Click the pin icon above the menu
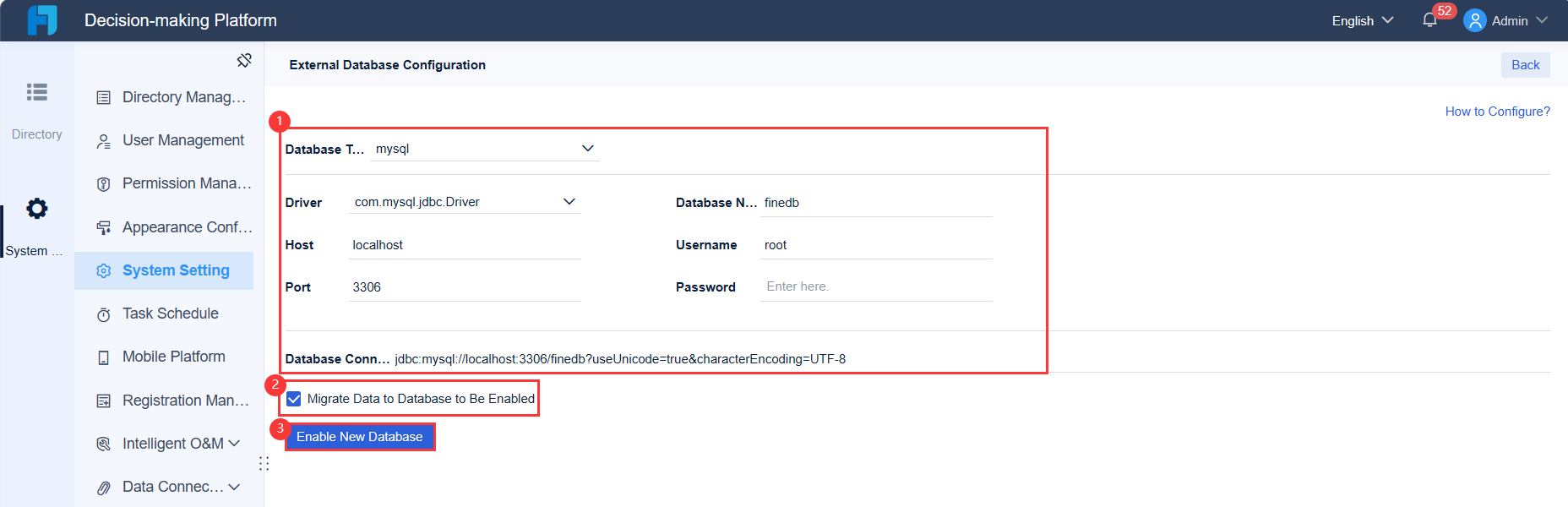The height and width of the screenshot is (507, 1568). (244, 60)
